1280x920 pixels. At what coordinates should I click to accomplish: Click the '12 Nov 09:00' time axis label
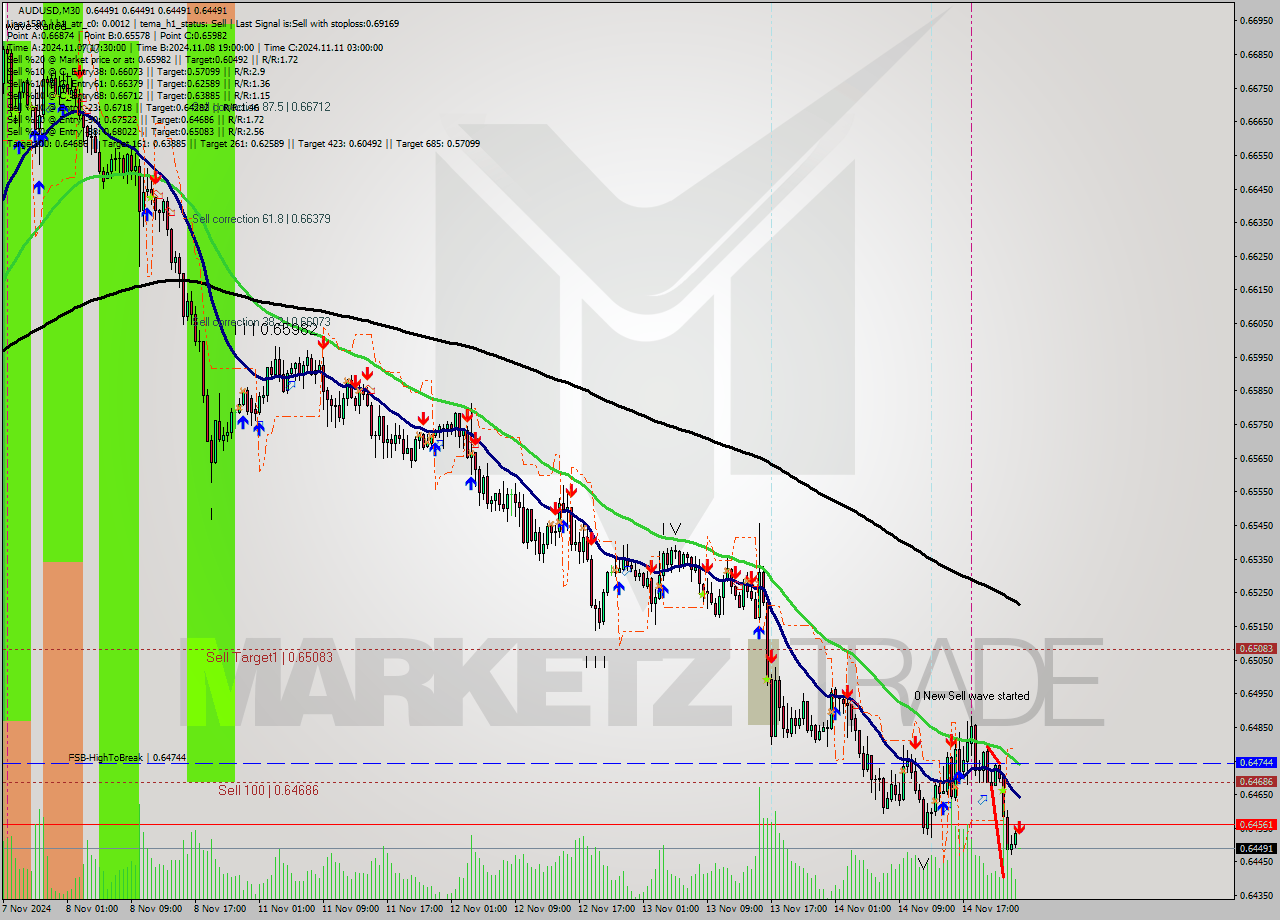542,909
